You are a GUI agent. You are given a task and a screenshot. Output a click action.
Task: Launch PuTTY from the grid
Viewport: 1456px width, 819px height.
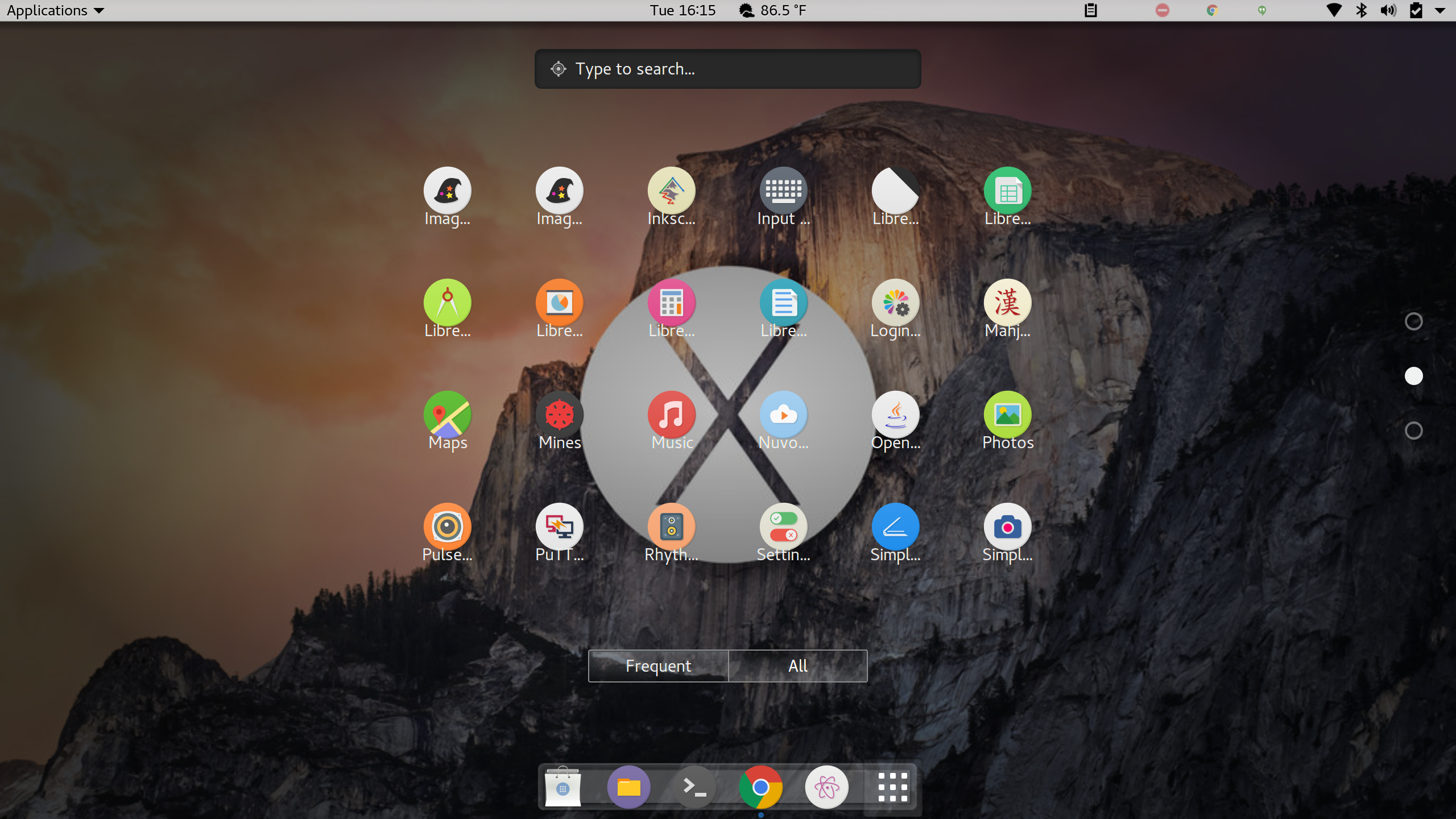click(560, 527)
